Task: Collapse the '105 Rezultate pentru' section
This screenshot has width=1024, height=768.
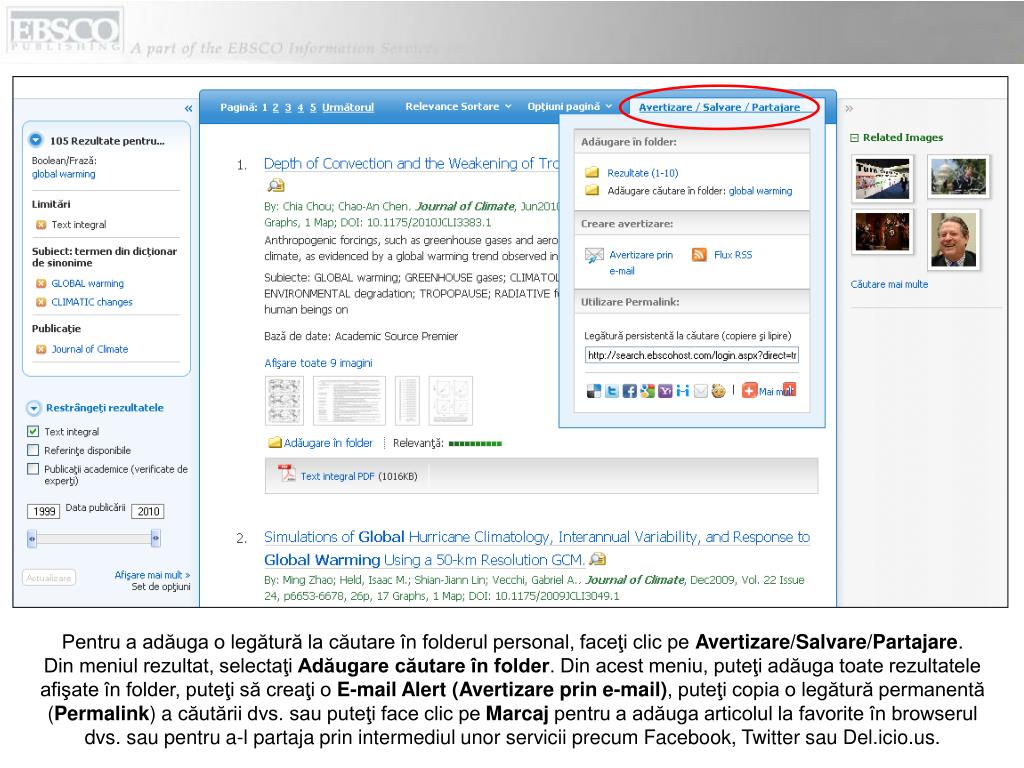Action: pos(36,140)
